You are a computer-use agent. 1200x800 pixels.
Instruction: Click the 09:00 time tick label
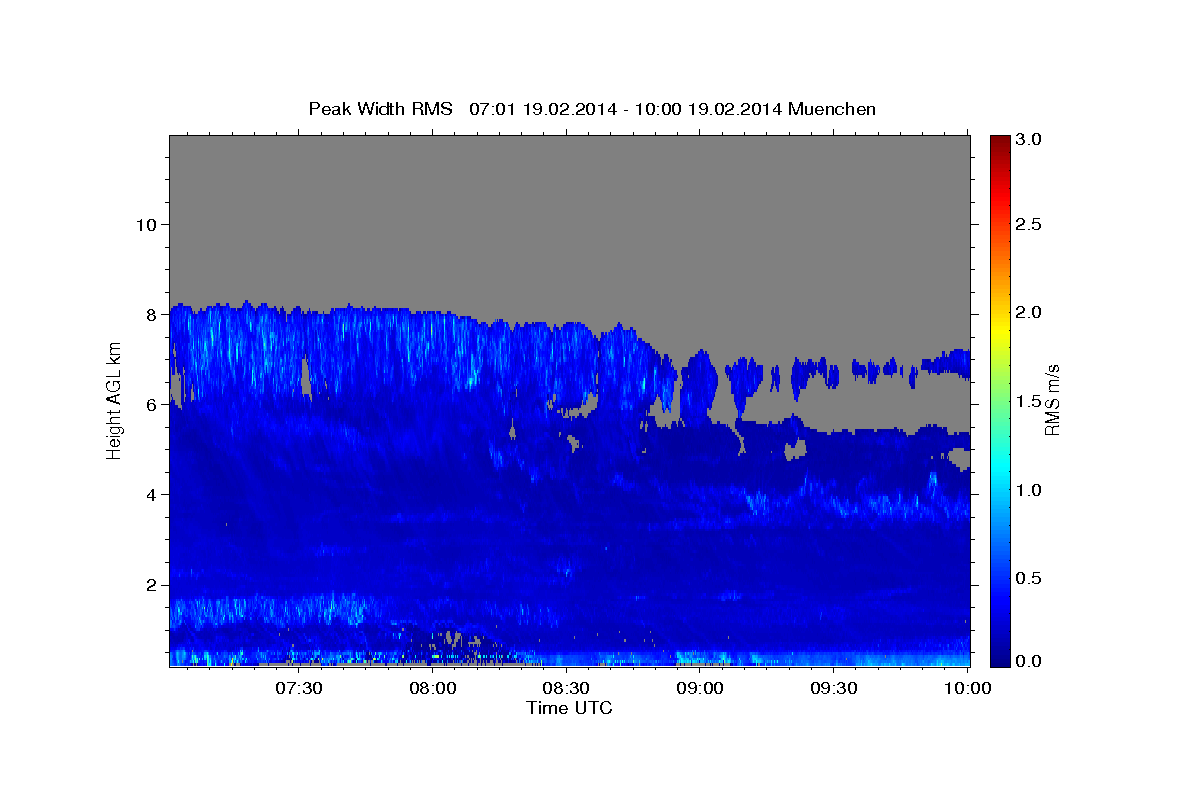[x=700, y=688]
